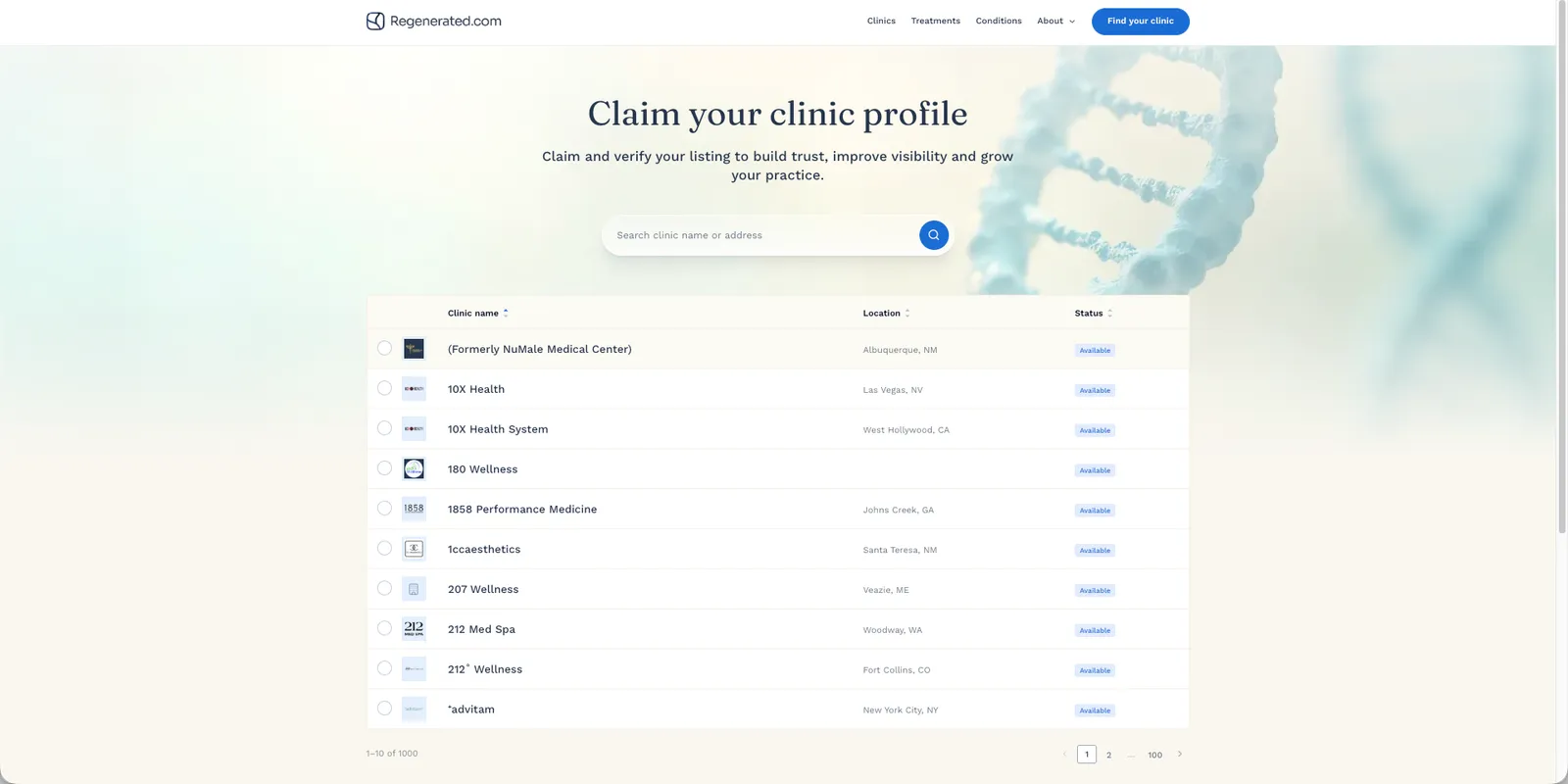Viewport: 1568px width, 784px height.
Task: Click the °advitam clinic logo
Action: 414,709
